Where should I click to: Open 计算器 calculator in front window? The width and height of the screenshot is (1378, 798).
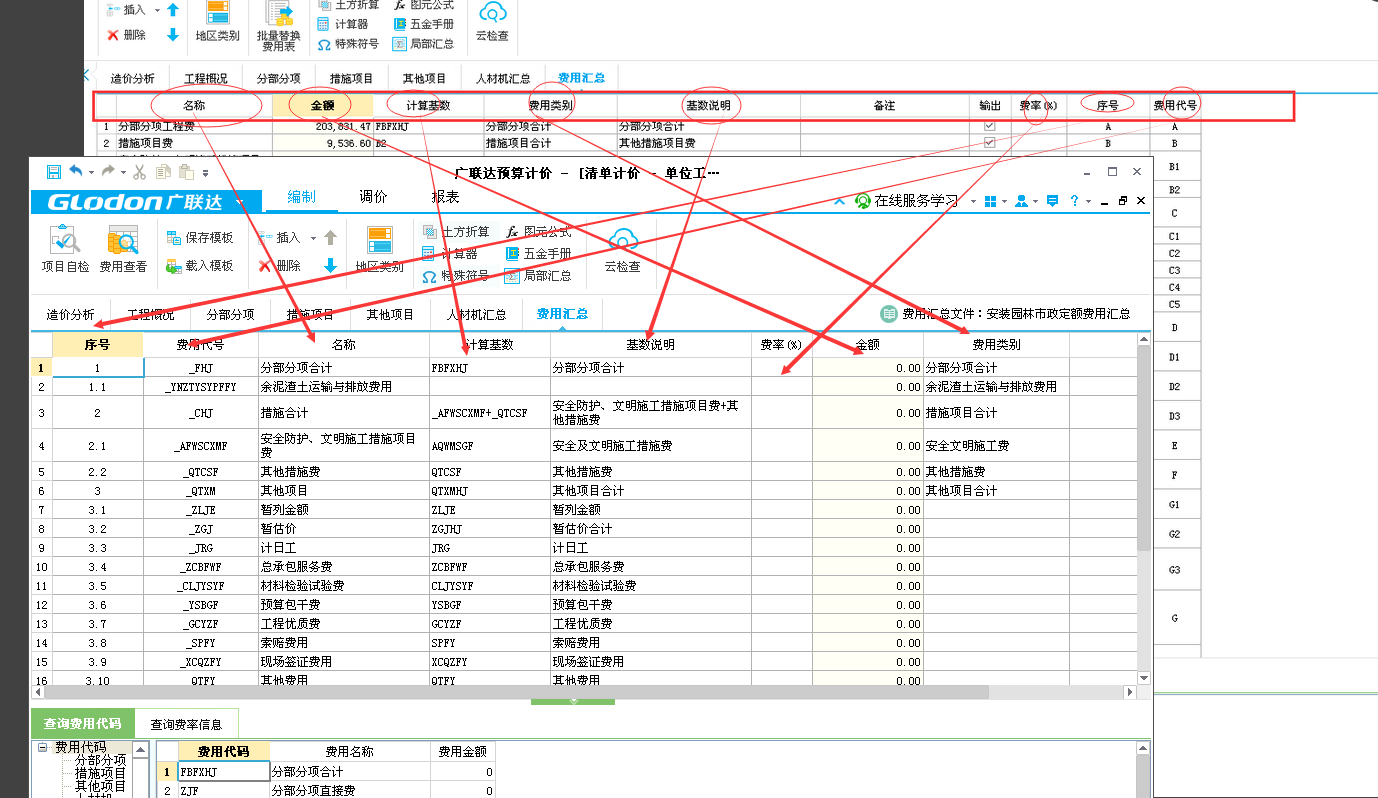coord(450,254)
